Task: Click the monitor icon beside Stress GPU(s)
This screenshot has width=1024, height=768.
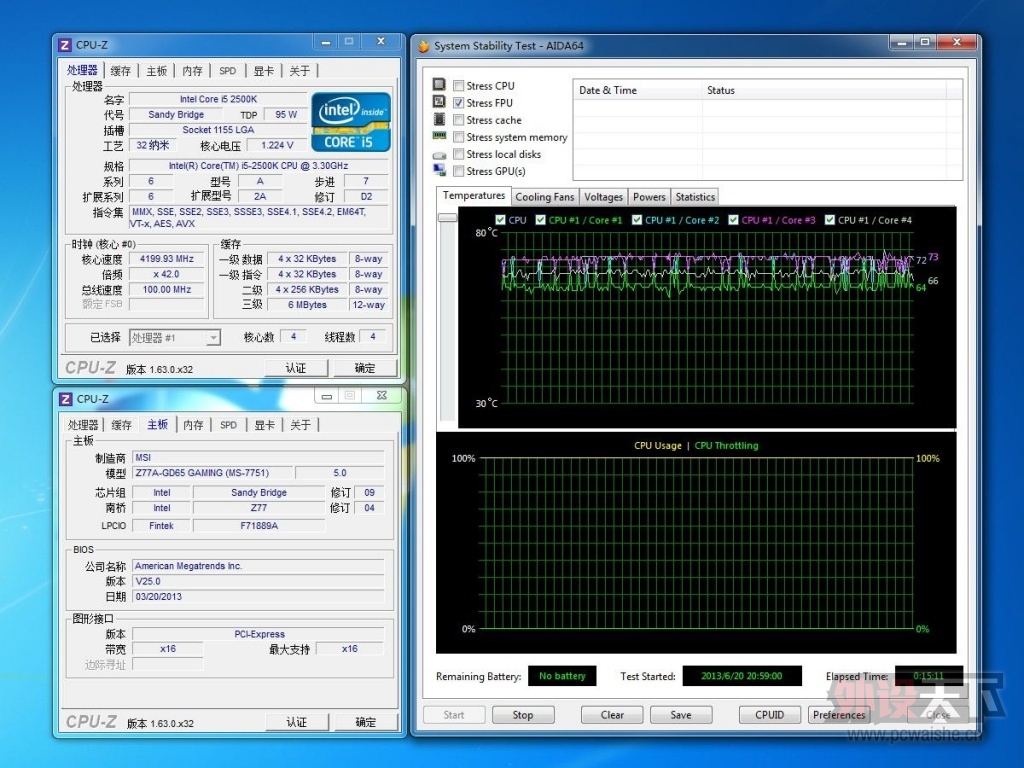Action: click(440, 170)
